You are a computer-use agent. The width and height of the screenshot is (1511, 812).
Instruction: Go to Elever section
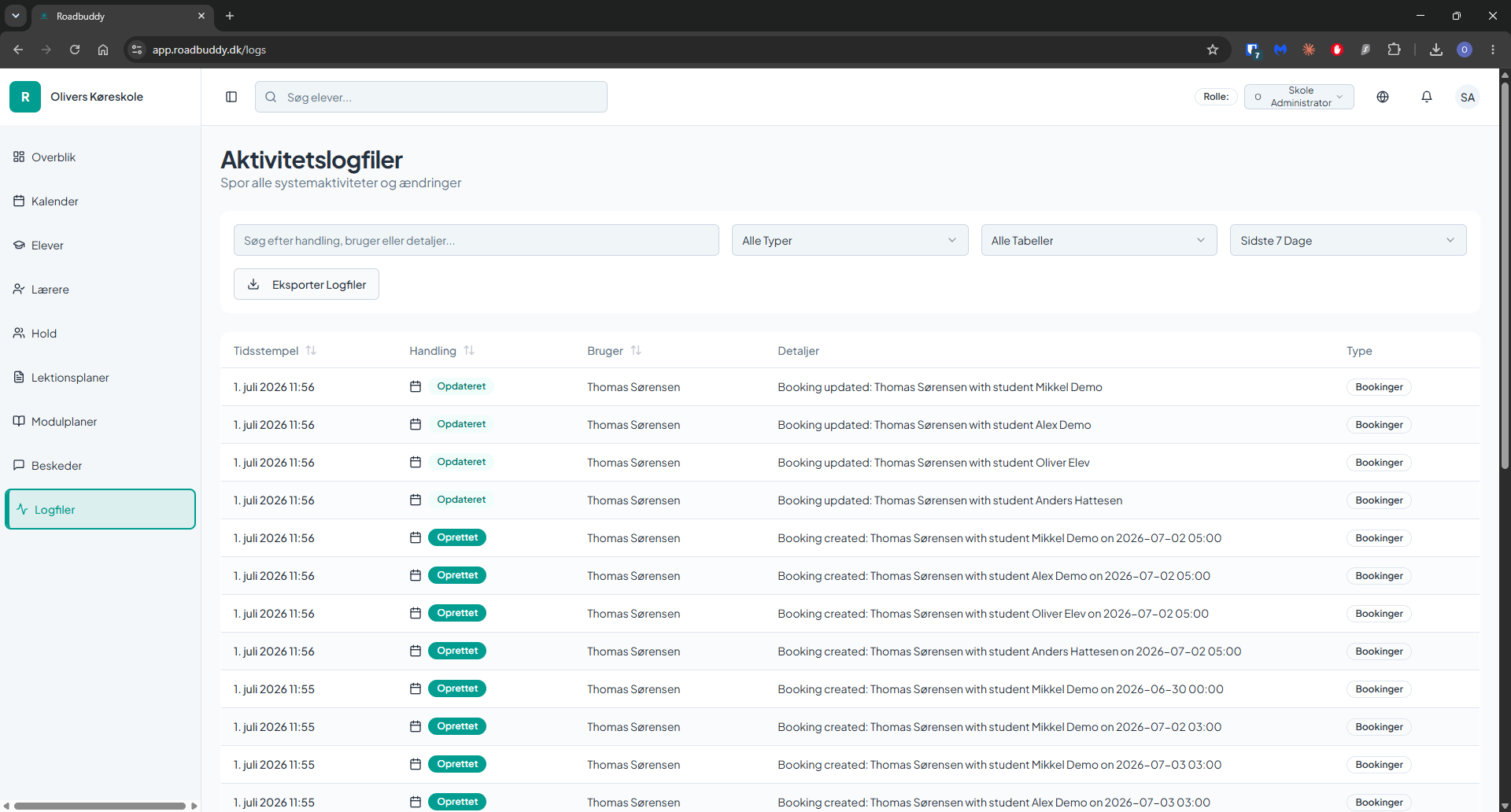point(100,245)
